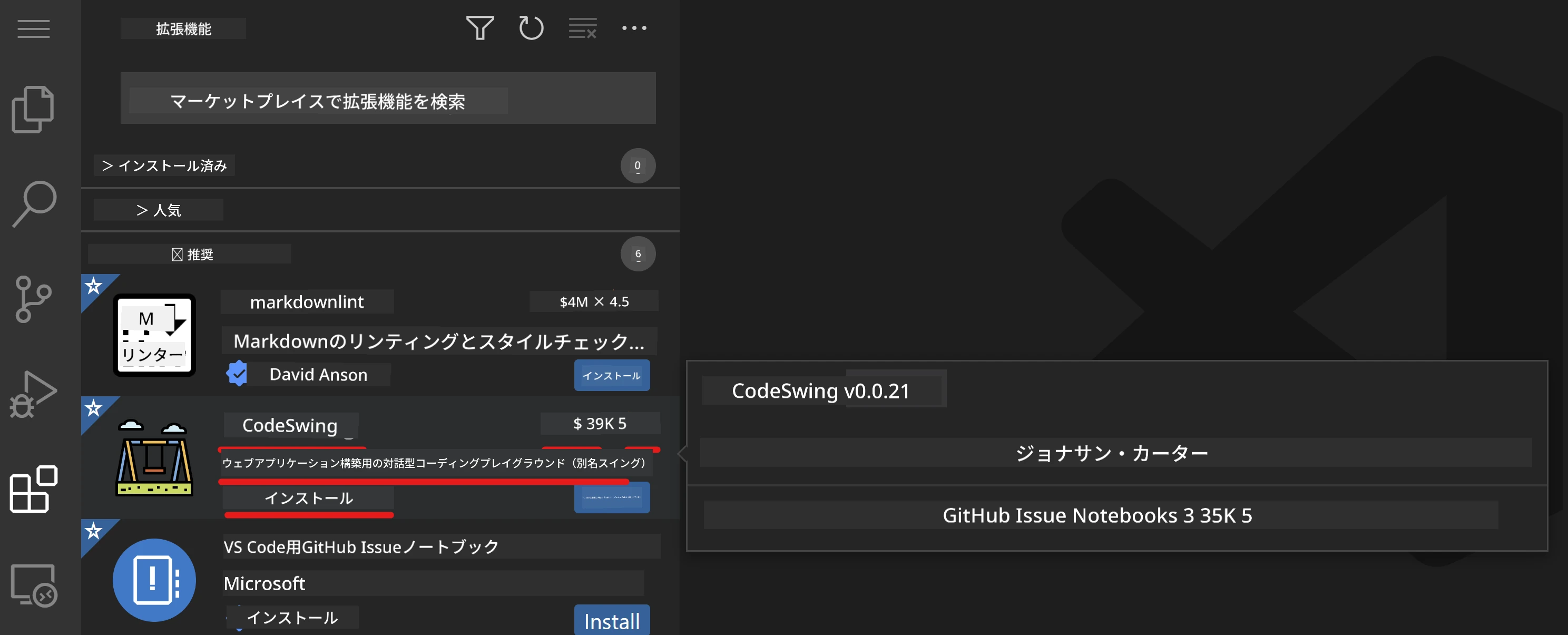Open the Search view in activity bar

click(x=34, y=204)
